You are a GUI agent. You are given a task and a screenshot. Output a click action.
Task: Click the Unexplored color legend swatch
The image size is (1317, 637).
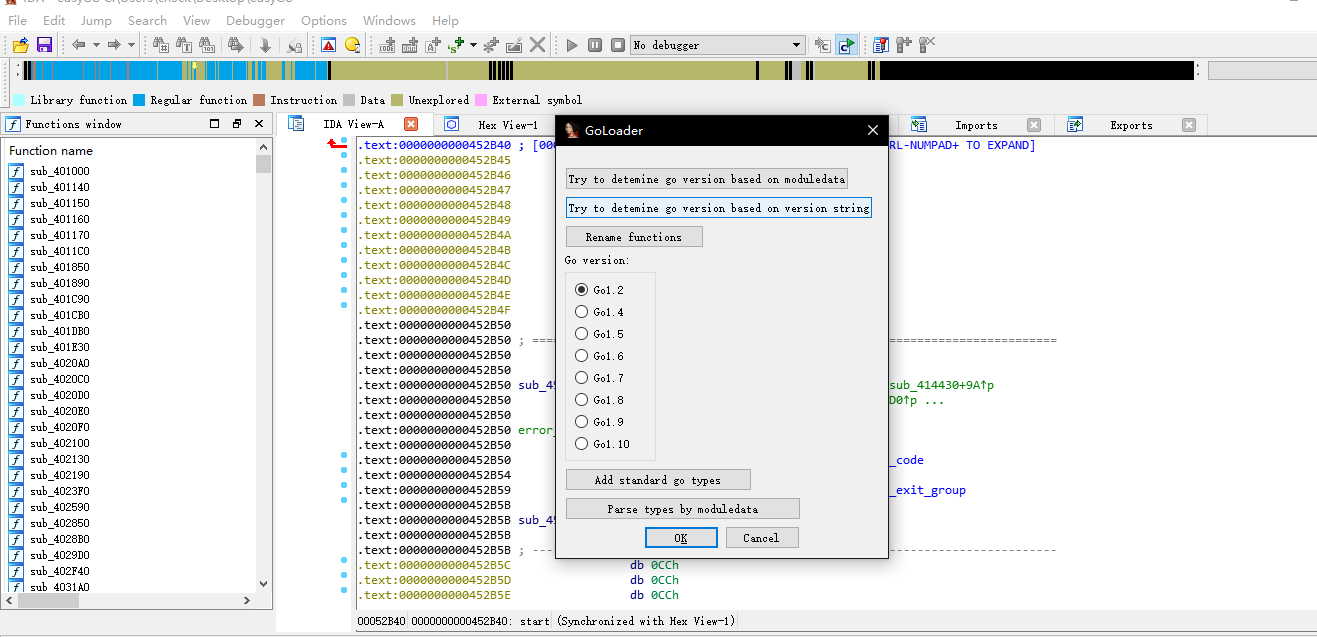click(x=397, y=100)
